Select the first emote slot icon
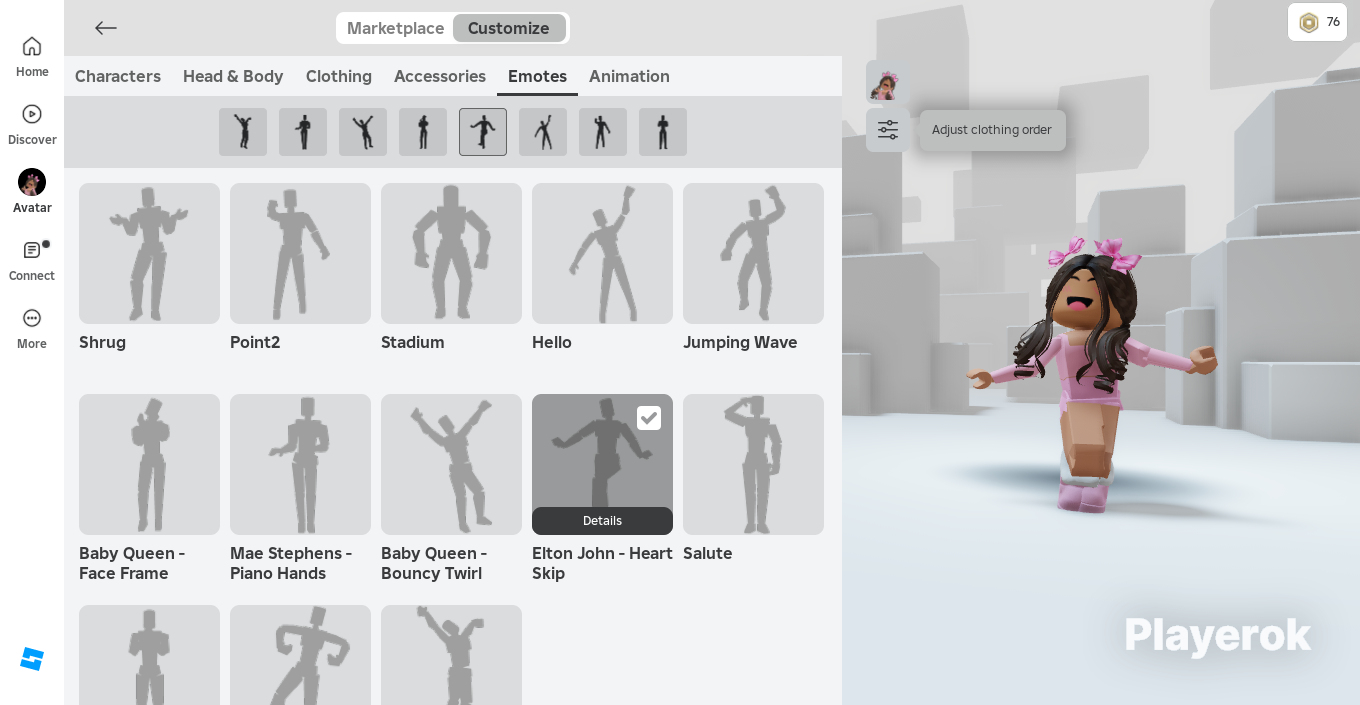Viewport: 1360px width, 705px height. coord(243,132)
